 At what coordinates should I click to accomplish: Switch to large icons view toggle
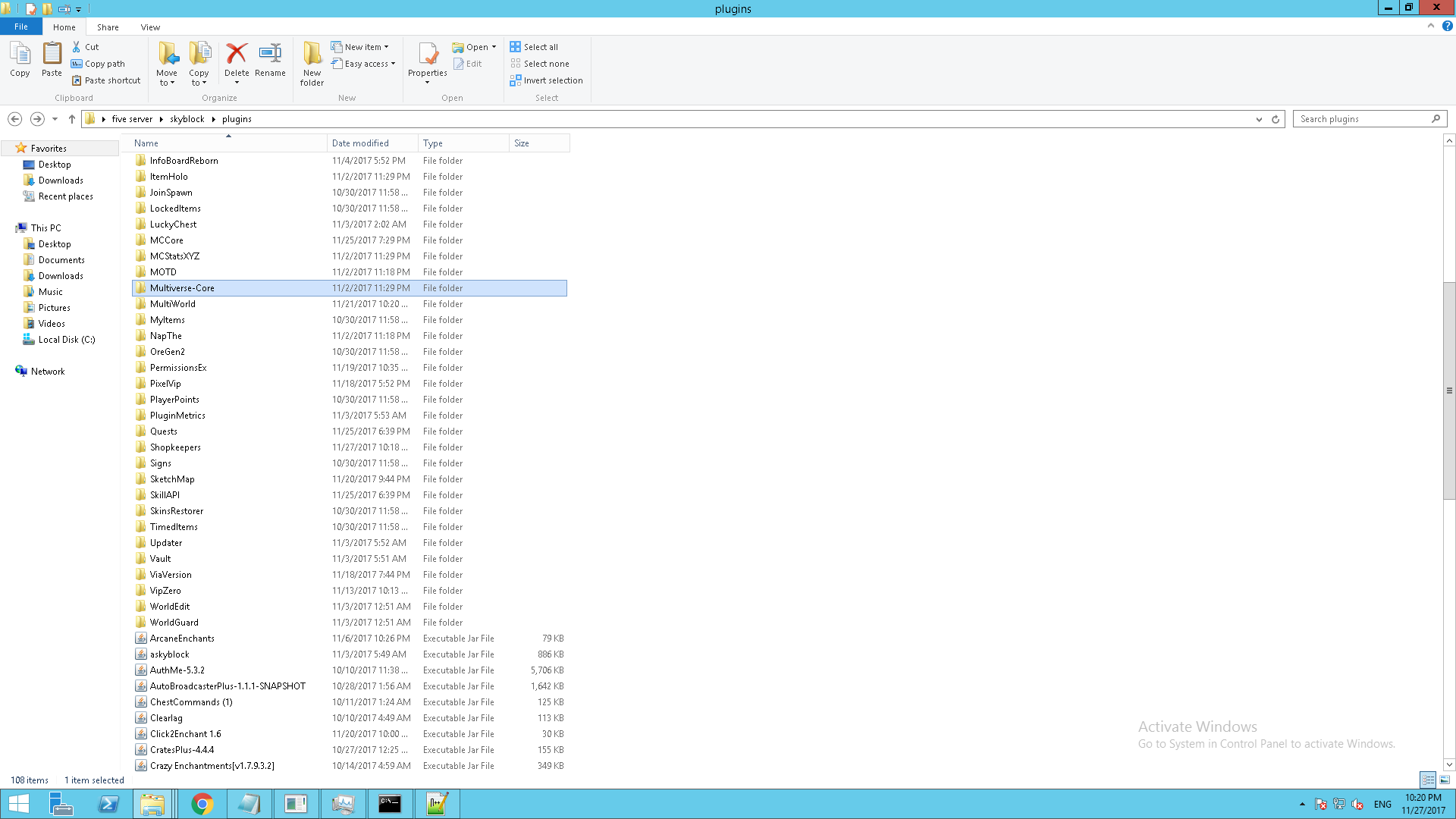pyautogui.click(x=1445, y=780)
